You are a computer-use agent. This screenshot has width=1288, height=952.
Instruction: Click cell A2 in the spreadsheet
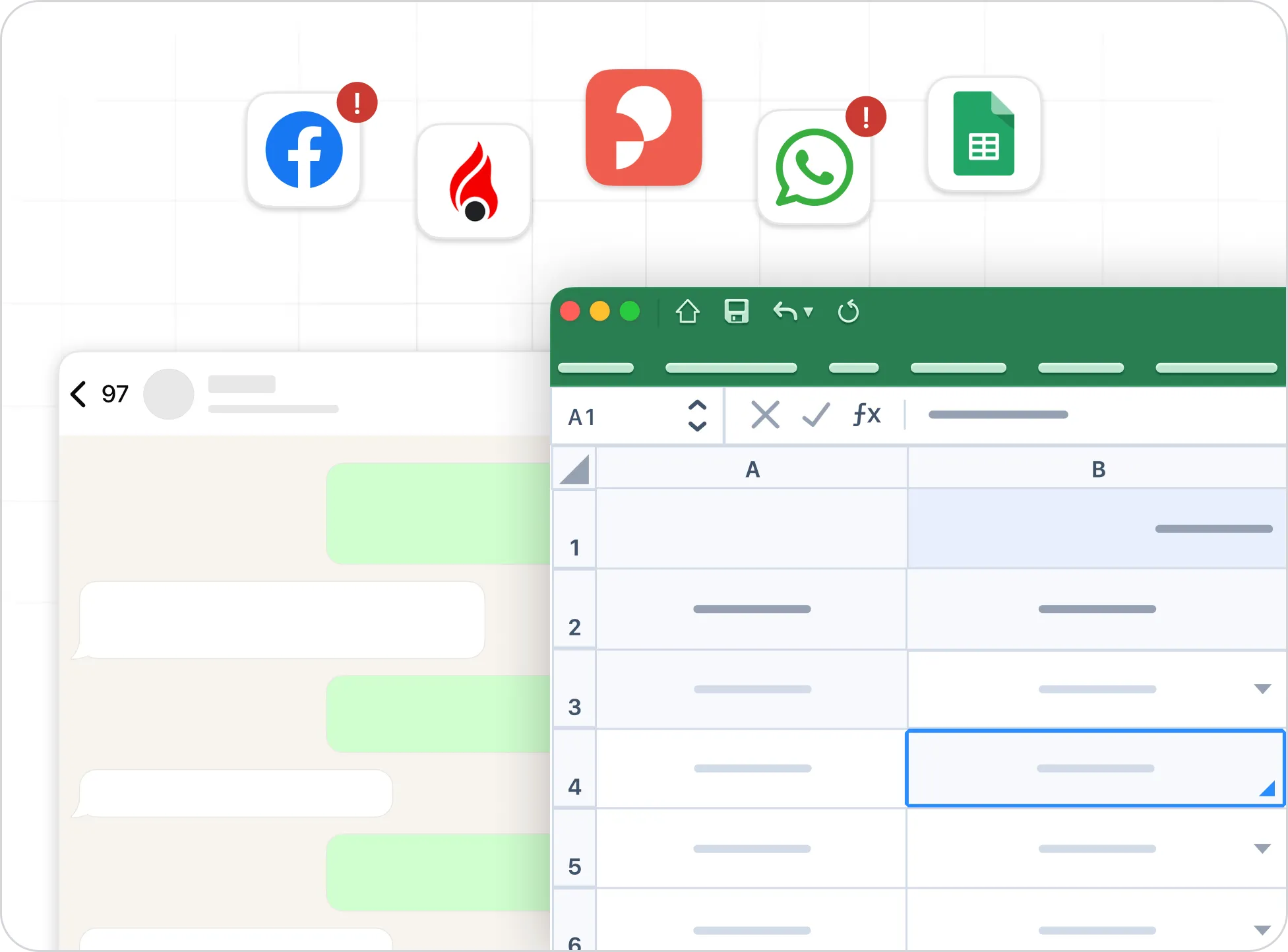click(752, 610)
